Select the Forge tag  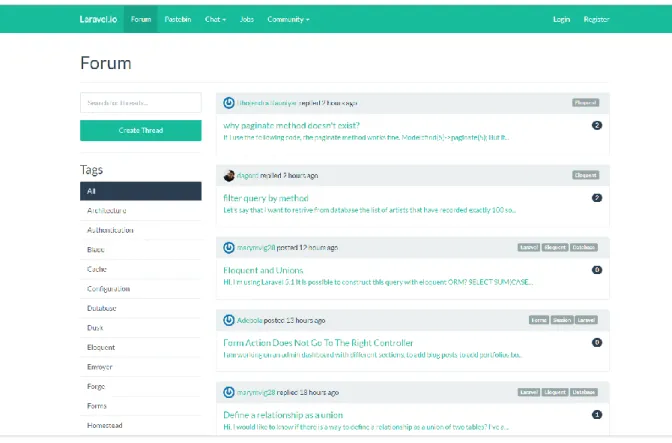coord(141,386)
